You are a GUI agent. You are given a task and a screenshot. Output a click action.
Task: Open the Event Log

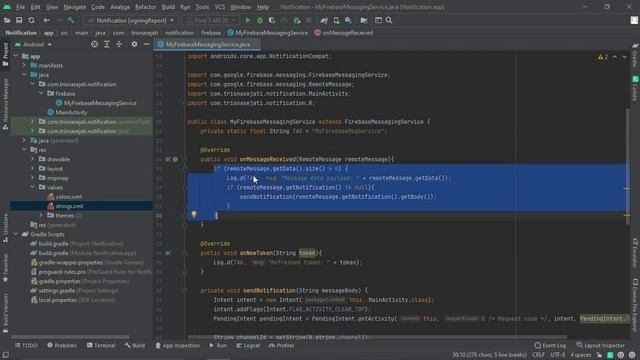coord(550,345)
